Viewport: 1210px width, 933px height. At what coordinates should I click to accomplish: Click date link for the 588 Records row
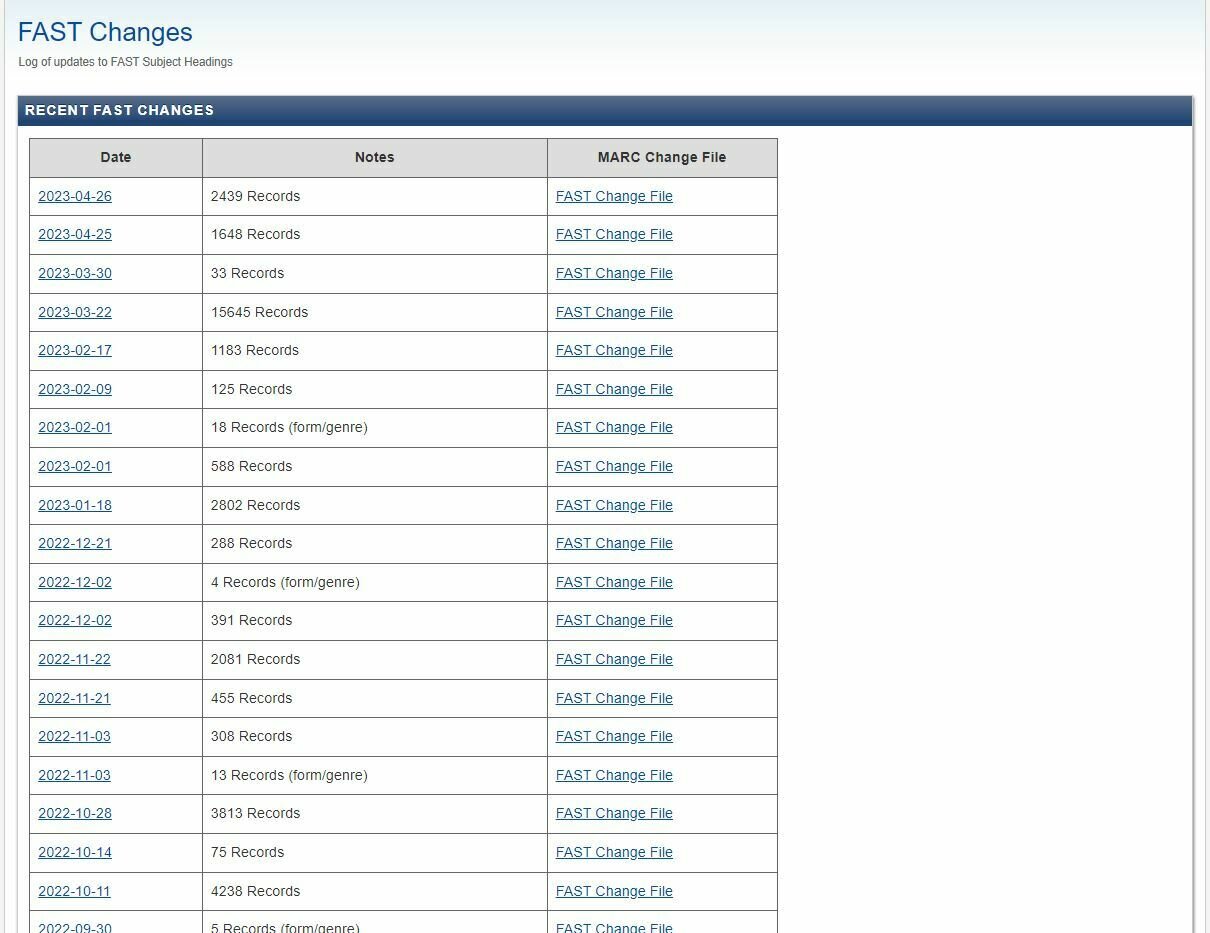pos(75,466)
